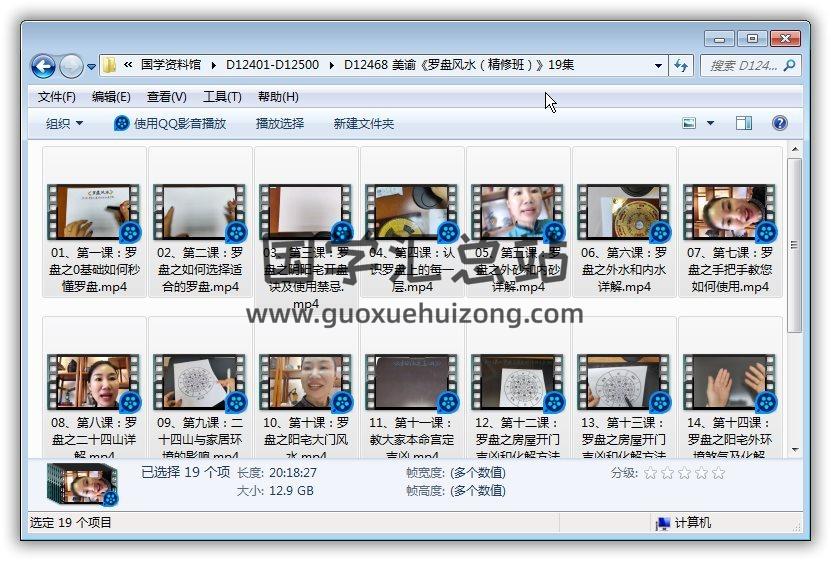The height and width of the screenshot is (561, 831).
Task: Click the Forward navigation arrow button
Action: (71, 66)
